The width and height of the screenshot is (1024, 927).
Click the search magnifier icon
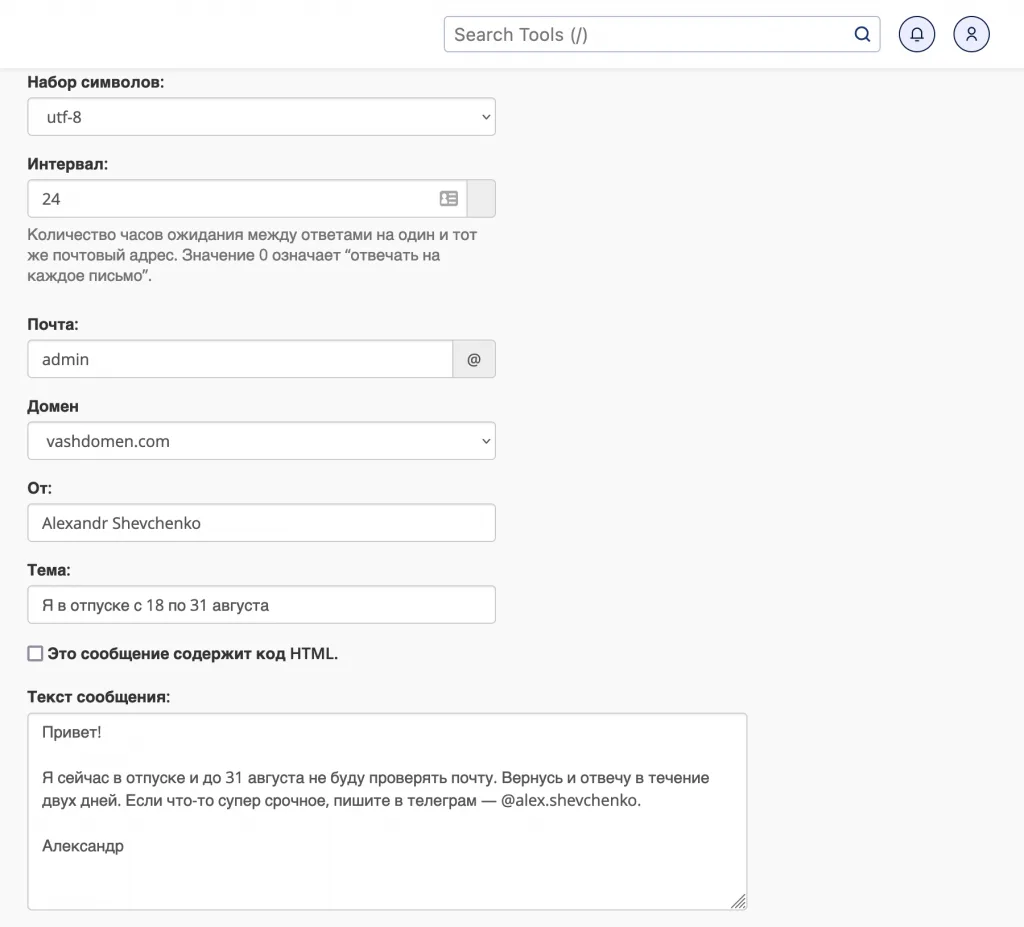click(862, 34)
